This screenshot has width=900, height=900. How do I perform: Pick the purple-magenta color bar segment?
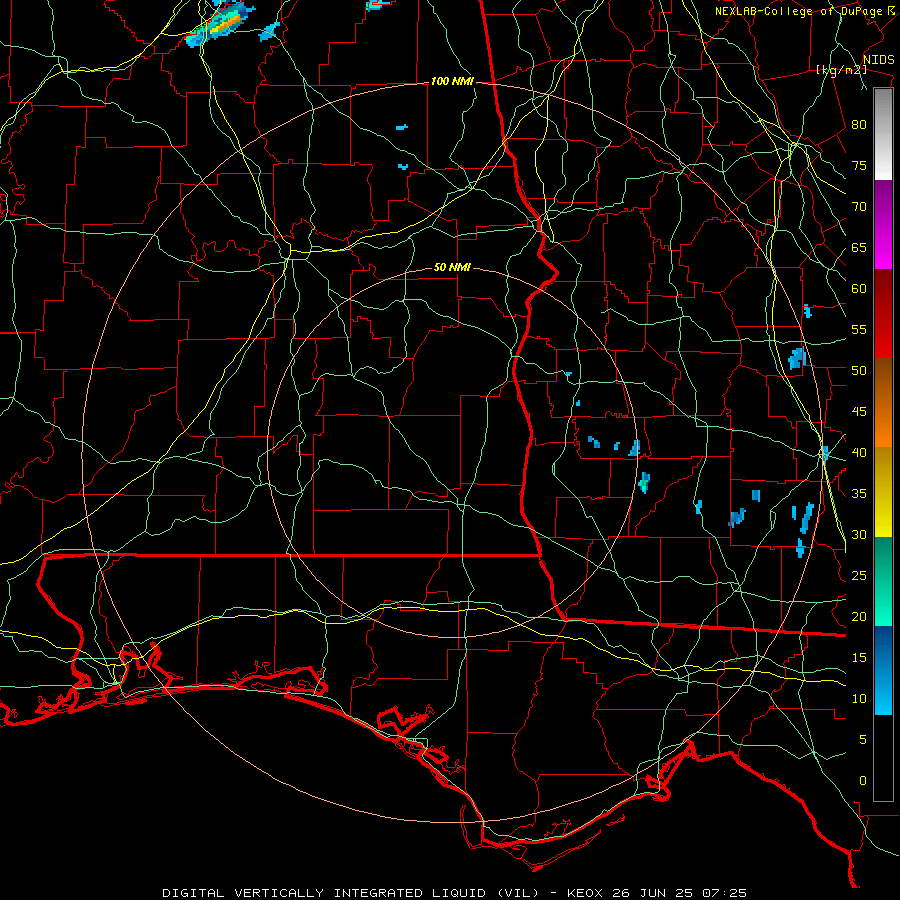coord(883,225)
